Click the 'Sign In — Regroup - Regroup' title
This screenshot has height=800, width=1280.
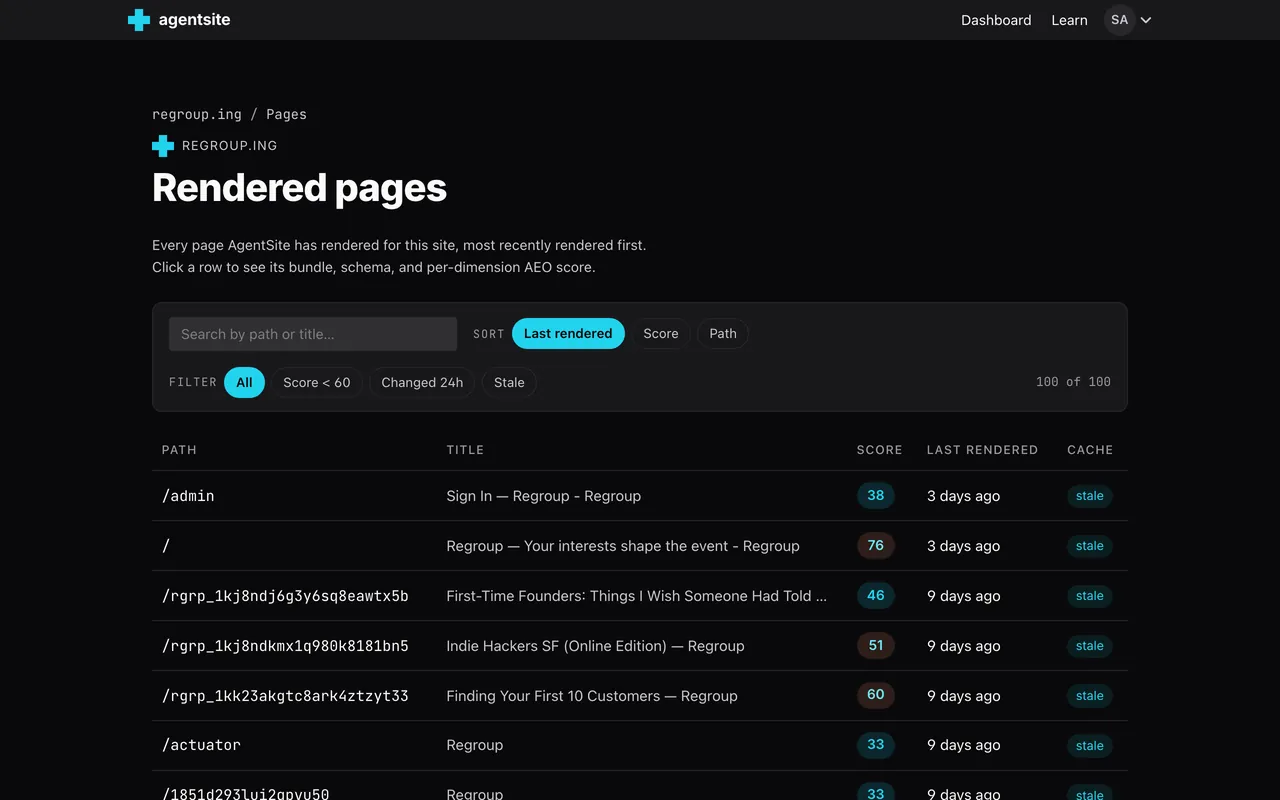pyautogui.click(x=544, y=496)
